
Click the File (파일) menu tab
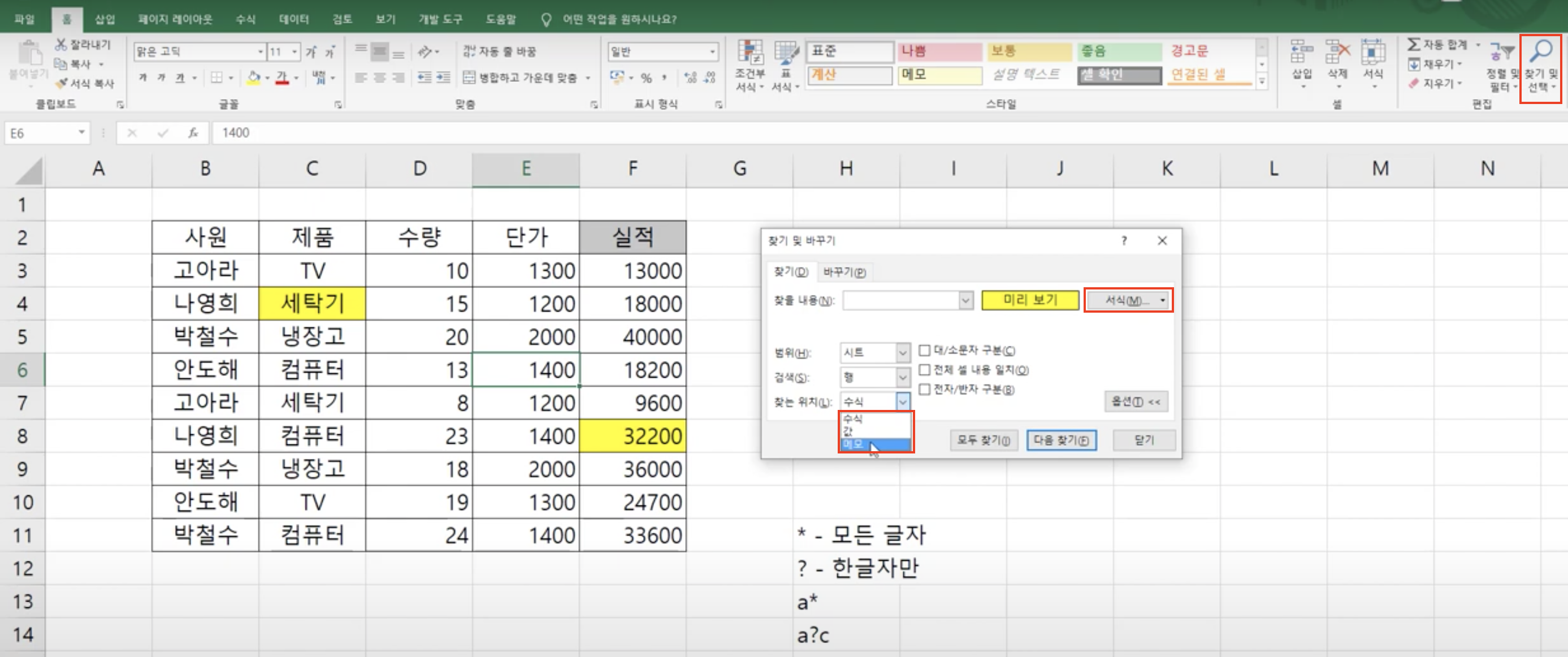tap(25, 19)
